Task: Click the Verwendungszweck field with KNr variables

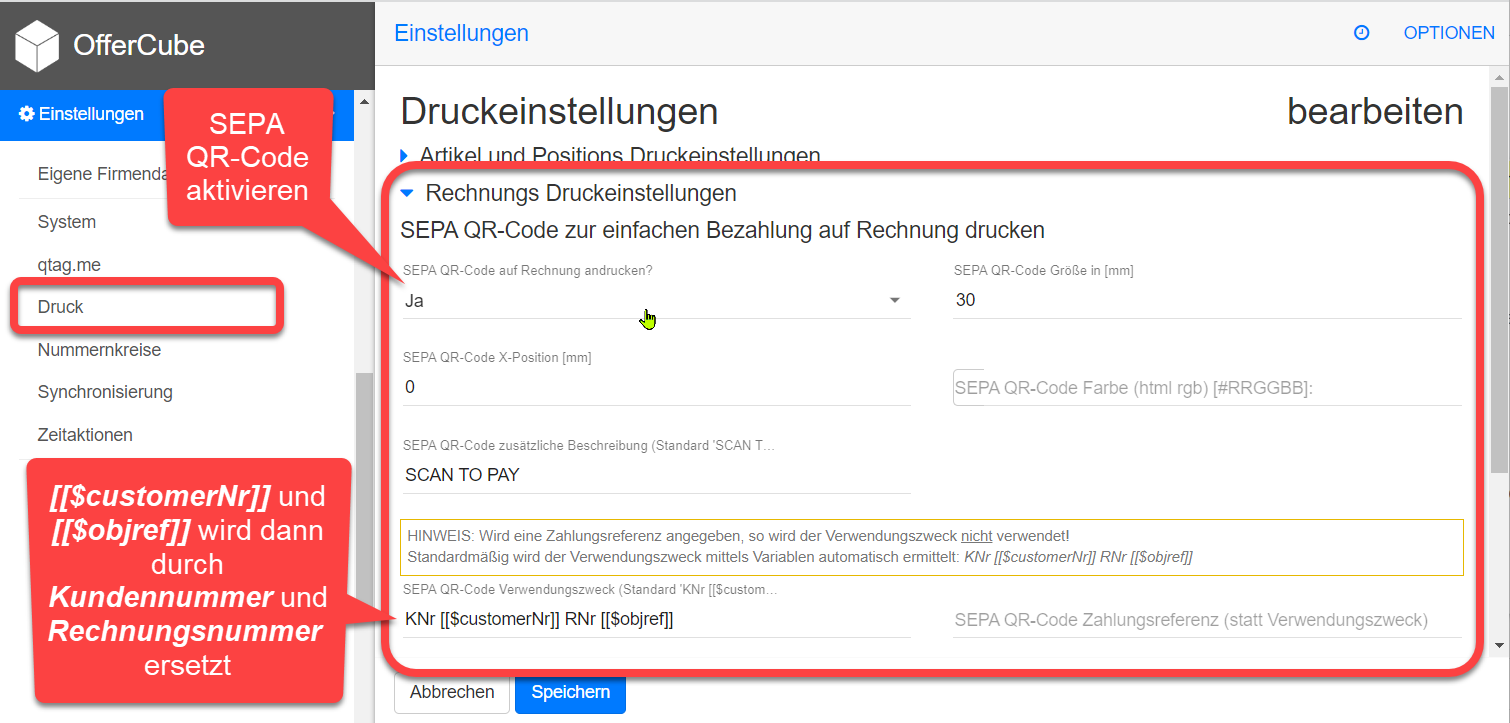Action: point(656,619)
